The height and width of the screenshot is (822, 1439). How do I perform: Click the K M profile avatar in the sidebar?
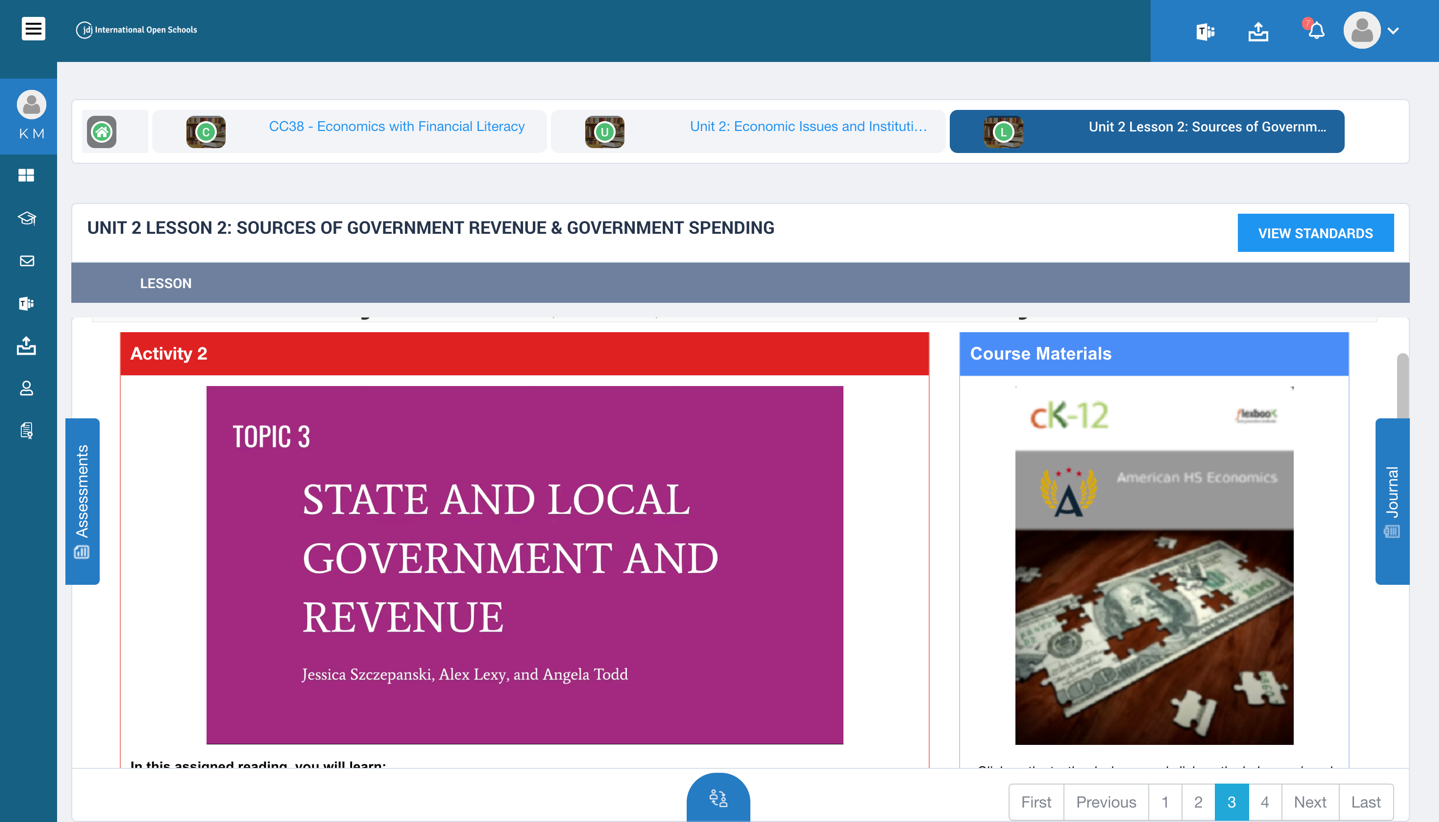pos(31,104)
